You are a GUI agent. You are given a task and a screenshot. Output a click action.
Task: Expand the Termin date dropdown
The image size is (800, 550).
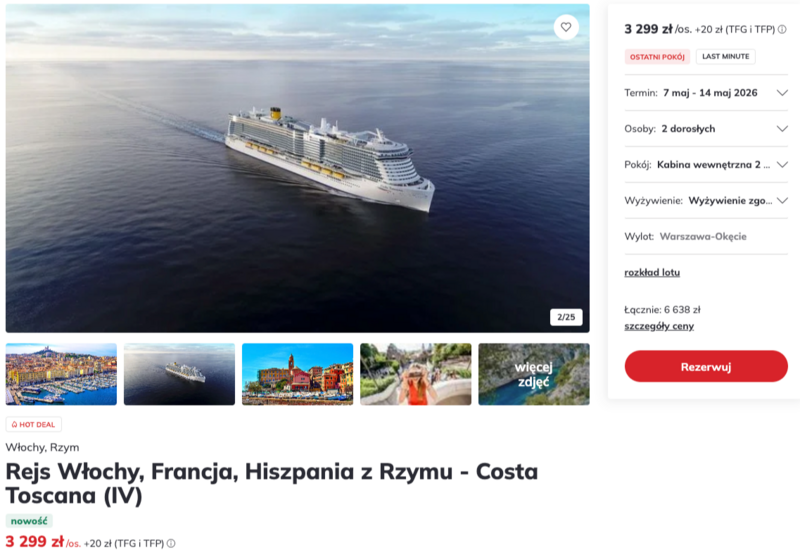pyautogui.click(x=782, y=93)
